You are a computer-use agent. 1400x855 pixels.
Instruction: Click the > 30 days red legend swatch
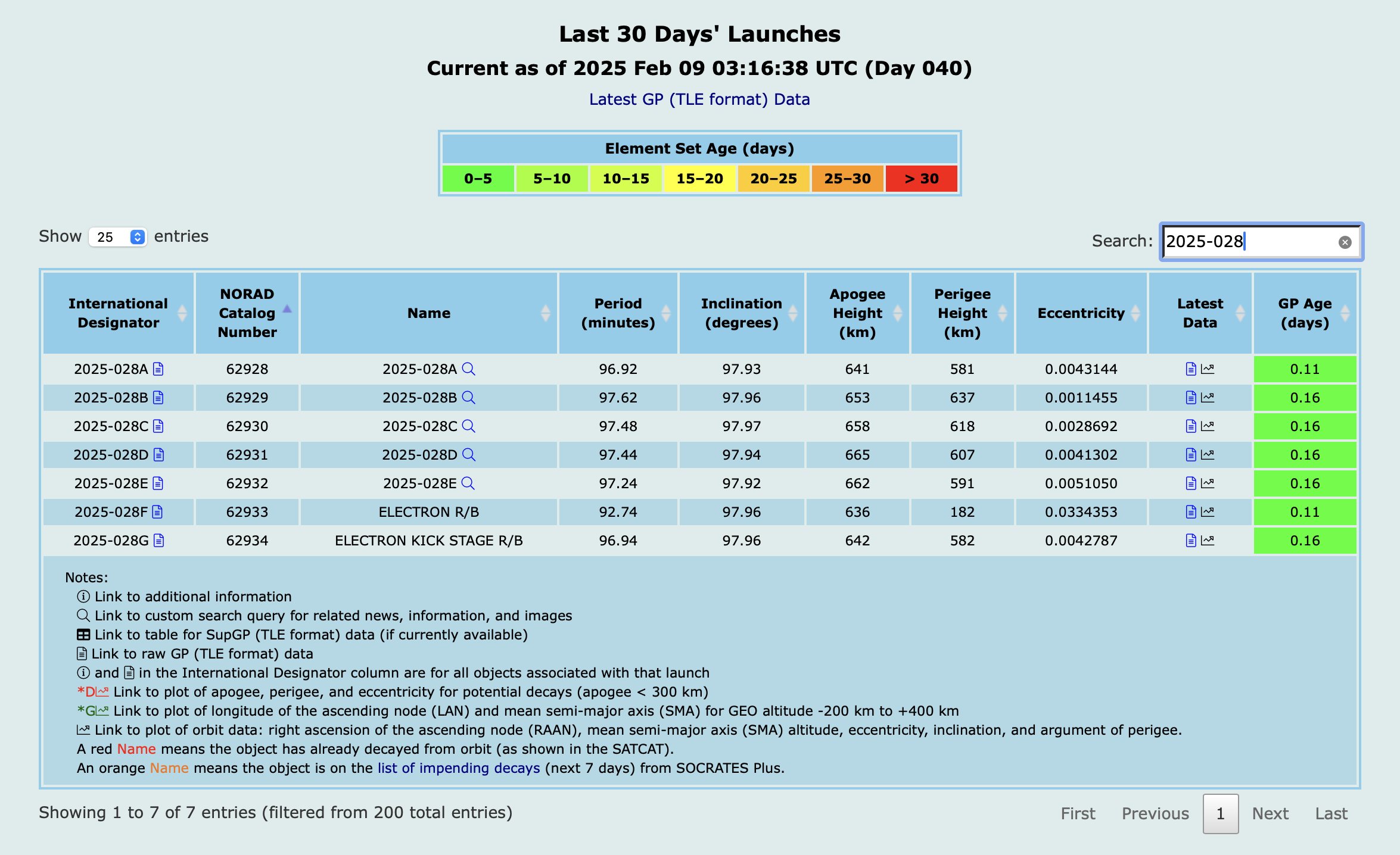tap(921, 179)
